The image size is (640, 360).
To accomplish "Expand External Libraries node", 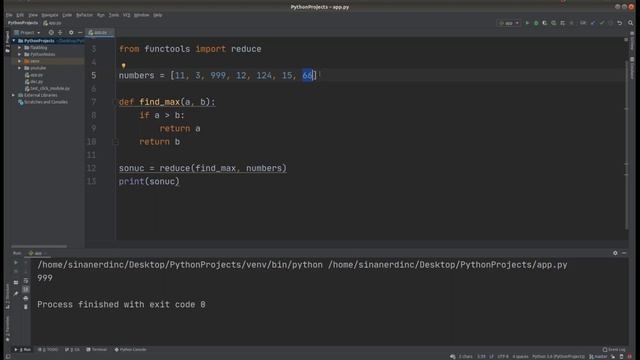I will pos(13,95).
